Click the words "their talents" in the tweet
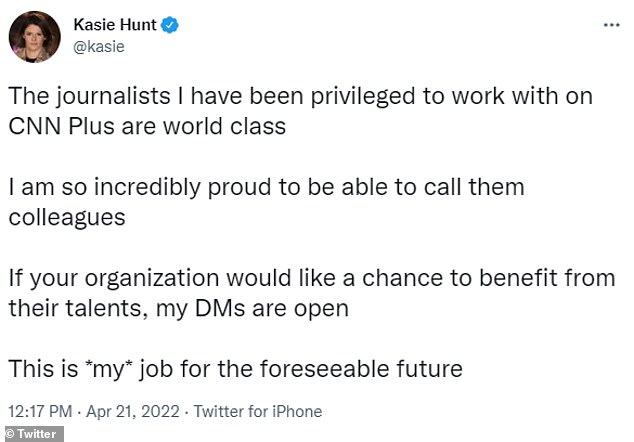 pos(75,309)
